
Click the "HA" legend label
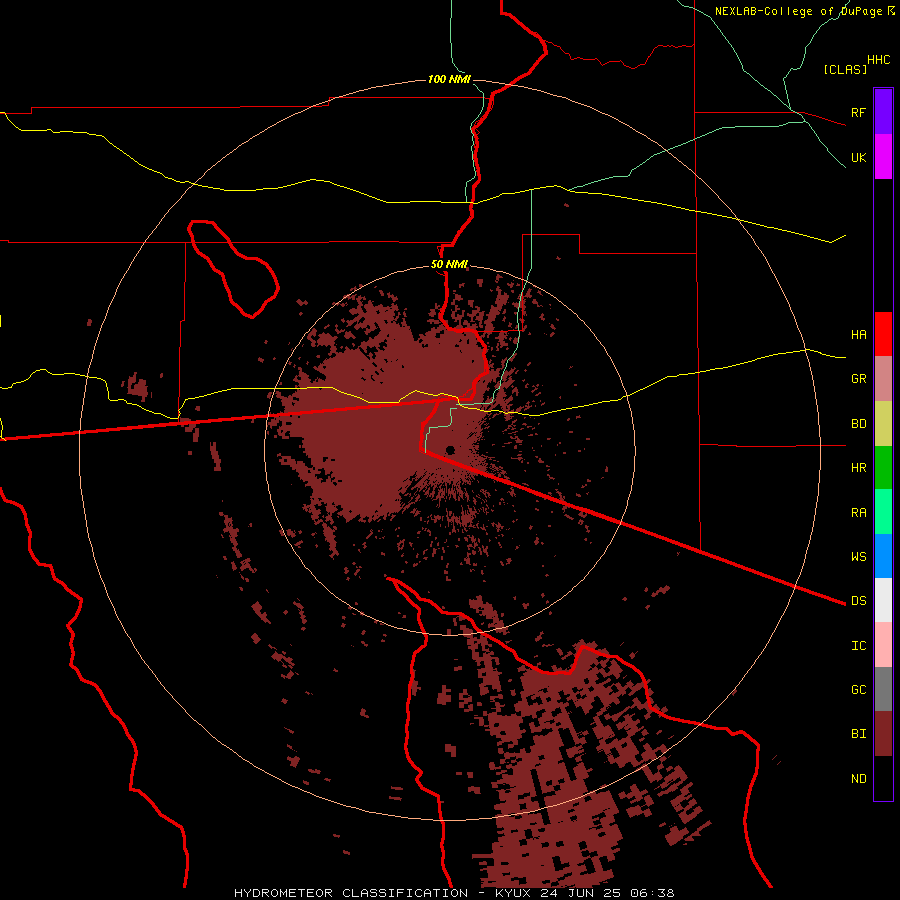tap(858, 335)
